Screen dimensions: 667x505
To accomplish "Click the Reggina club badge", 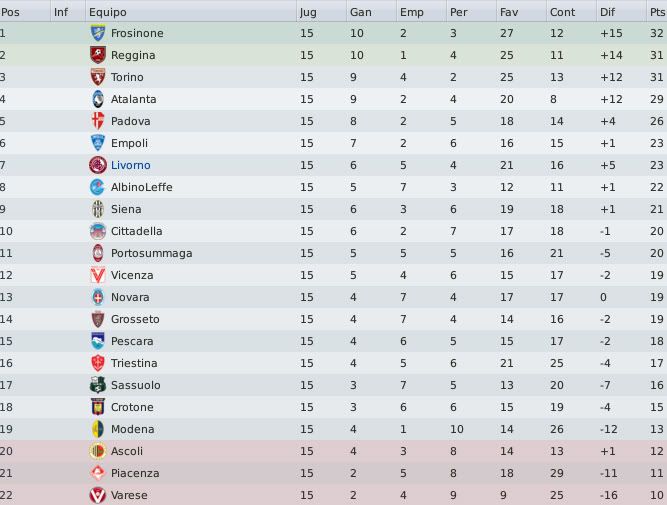I will click(98, 55).
